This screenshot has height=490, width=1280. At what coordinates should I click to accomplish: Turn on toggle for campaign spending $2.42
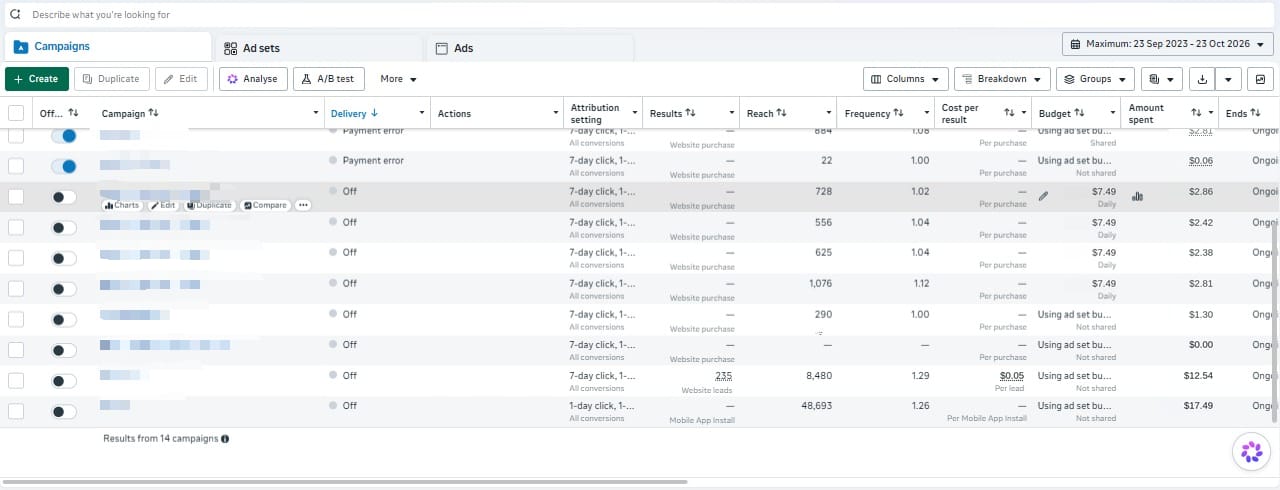[x=63, y=227]
